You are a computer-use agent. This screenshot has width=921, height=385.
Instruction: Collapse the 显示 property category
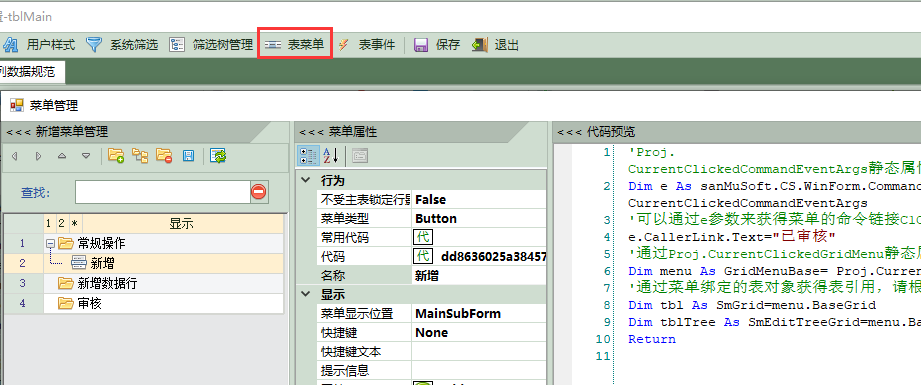[305, 294]
